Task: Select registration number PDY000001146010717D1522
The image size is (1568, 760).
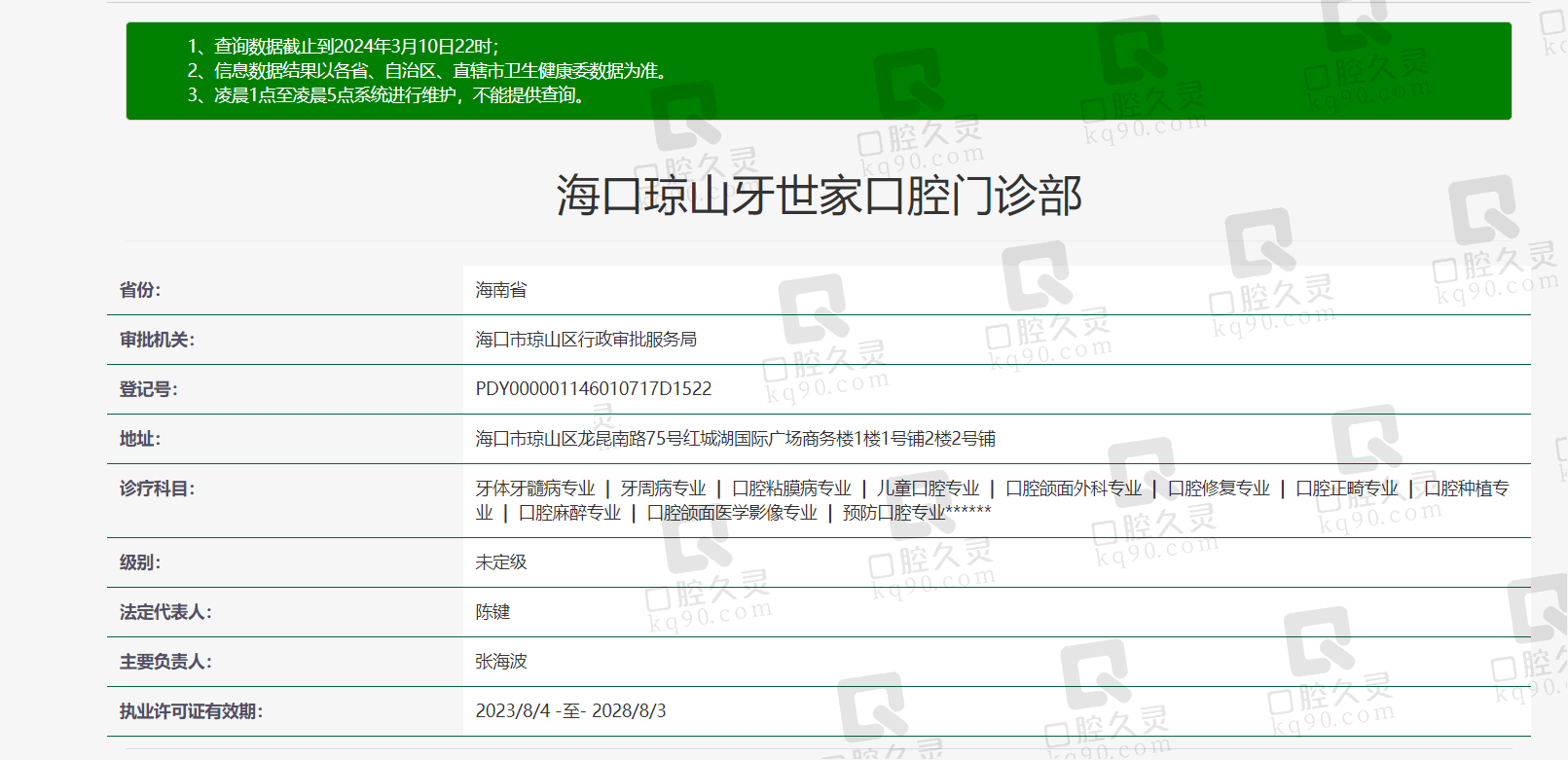Action: [x=594, y=389]
